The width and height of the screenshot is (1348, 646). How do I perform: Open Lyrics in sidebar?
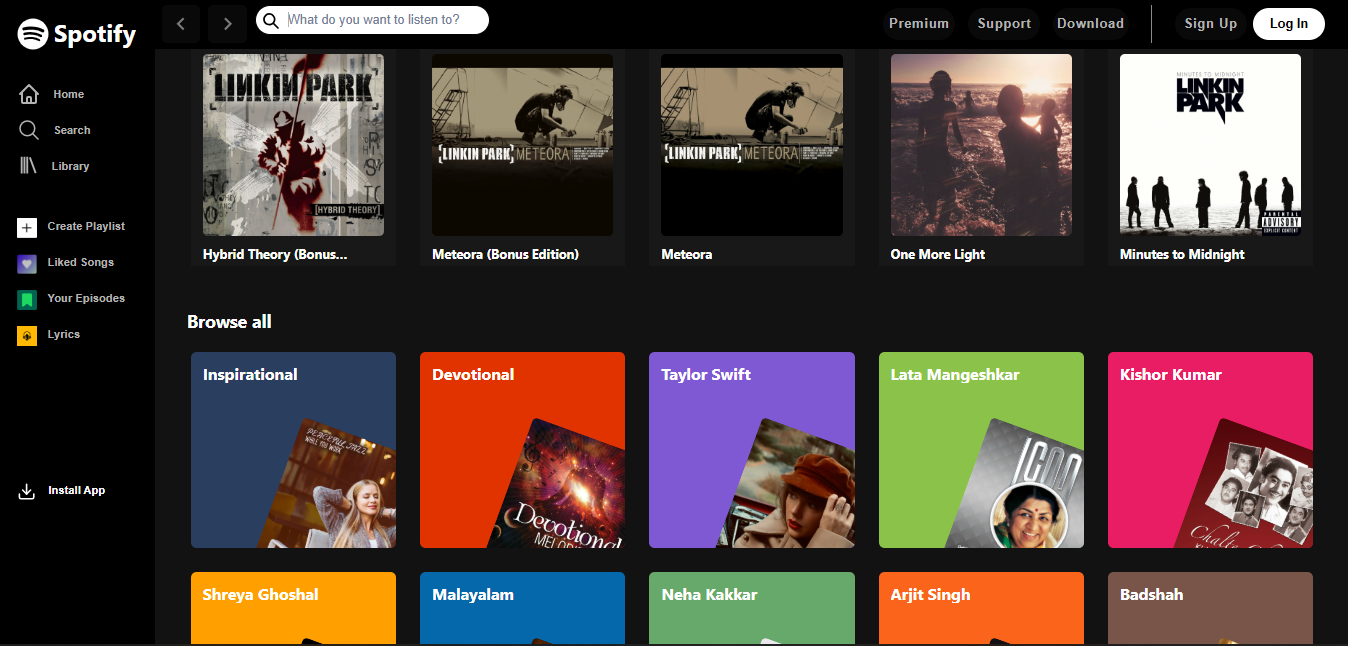click(x=64, y=334)
